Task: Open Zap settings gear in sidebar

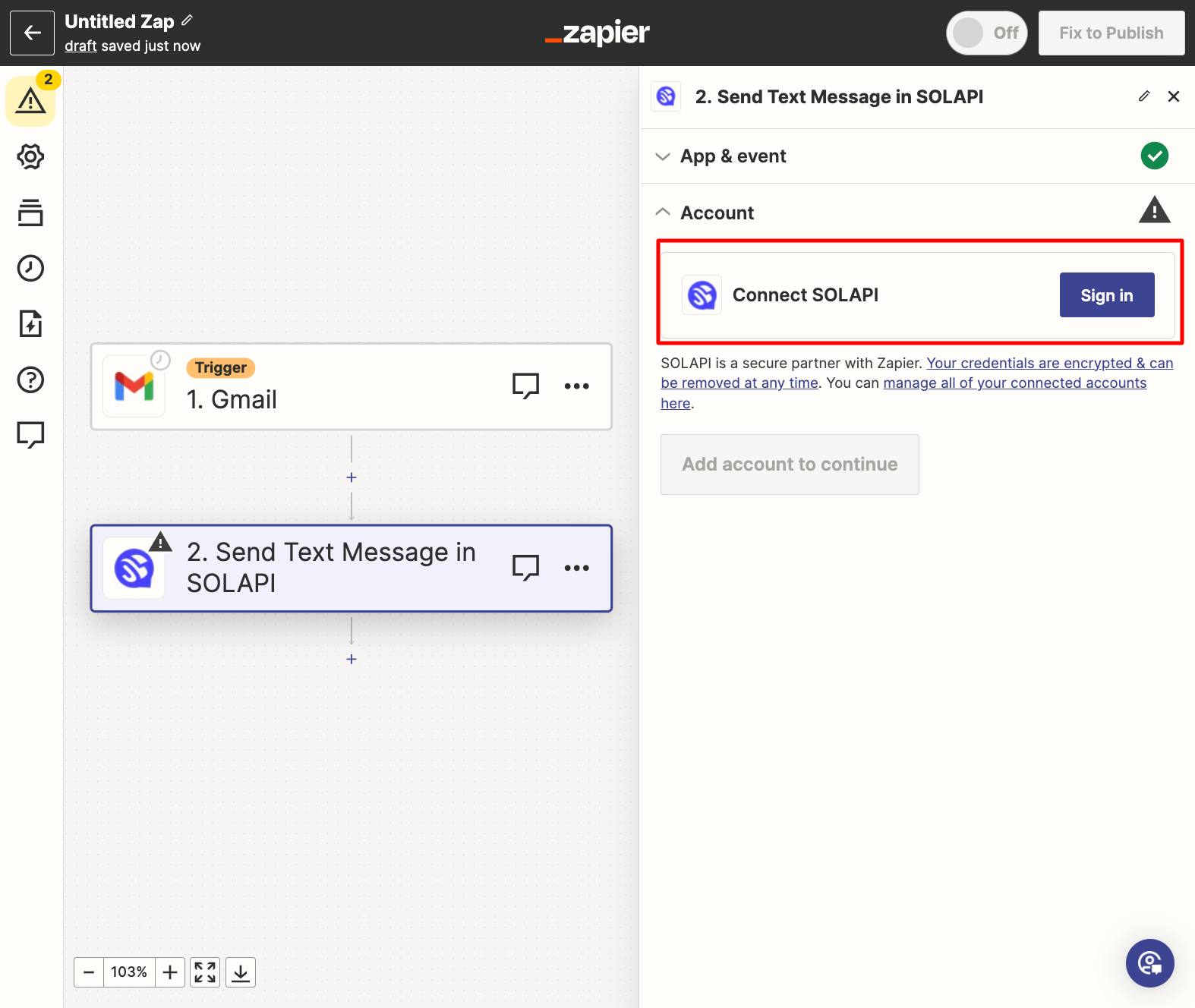Action: [30, 157]
